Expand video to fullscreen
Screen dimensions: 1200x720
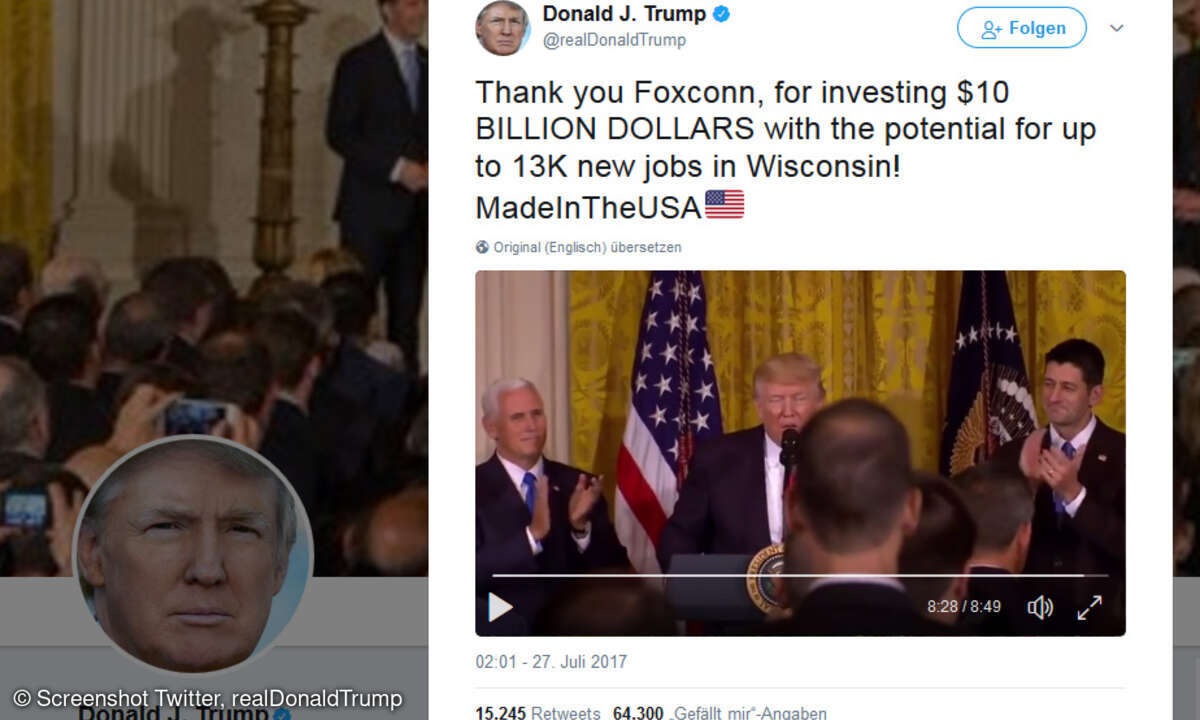(x=1089, y=607)
